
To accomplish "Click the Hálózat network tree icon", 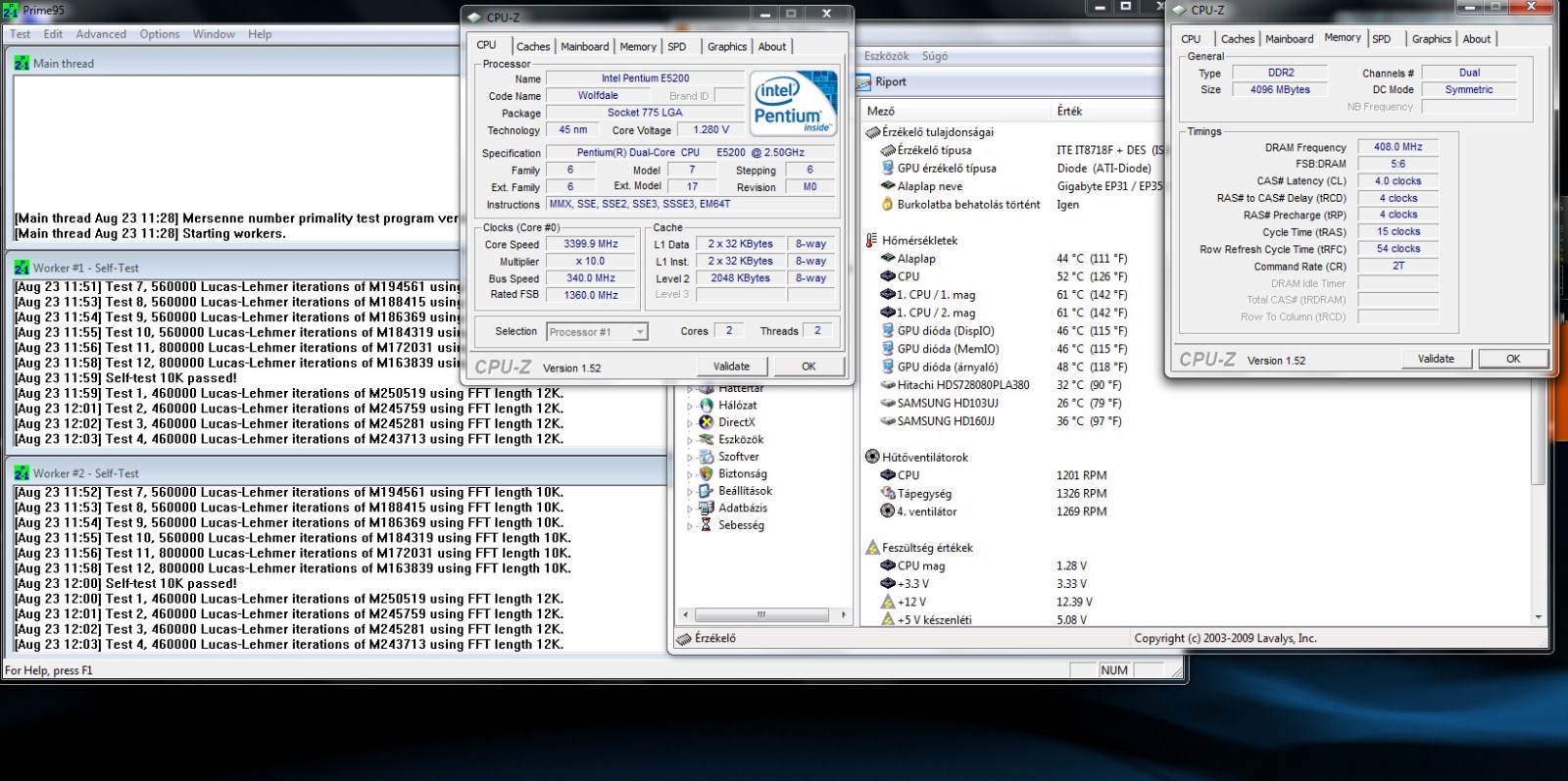I will 706,405.
